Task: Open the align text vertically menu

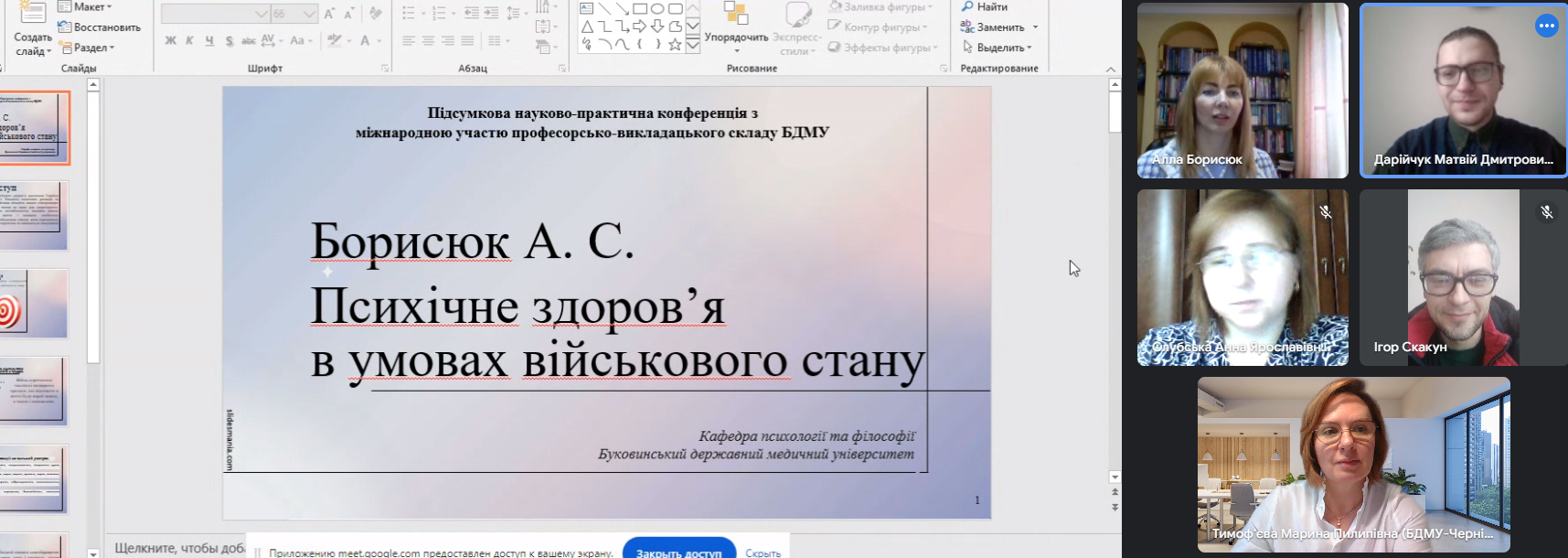Action: point(546,27)
